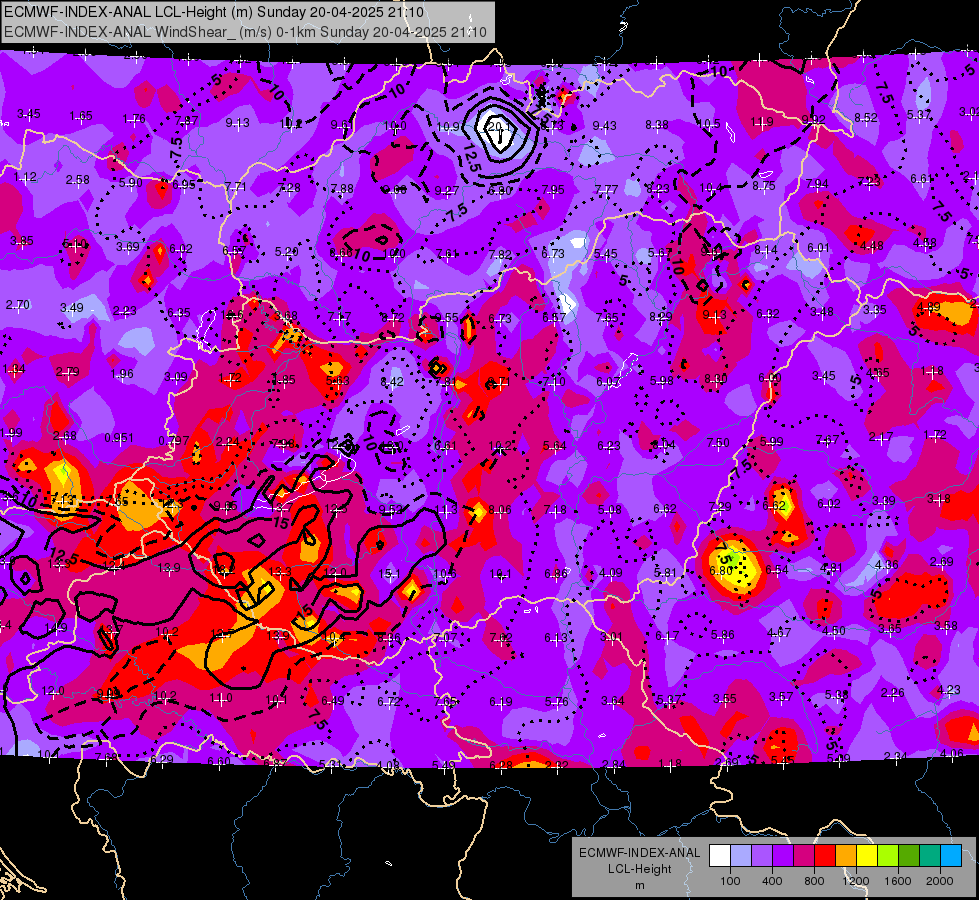Click the grid value 2.79
979x900 pixels.
coord(67,372)
